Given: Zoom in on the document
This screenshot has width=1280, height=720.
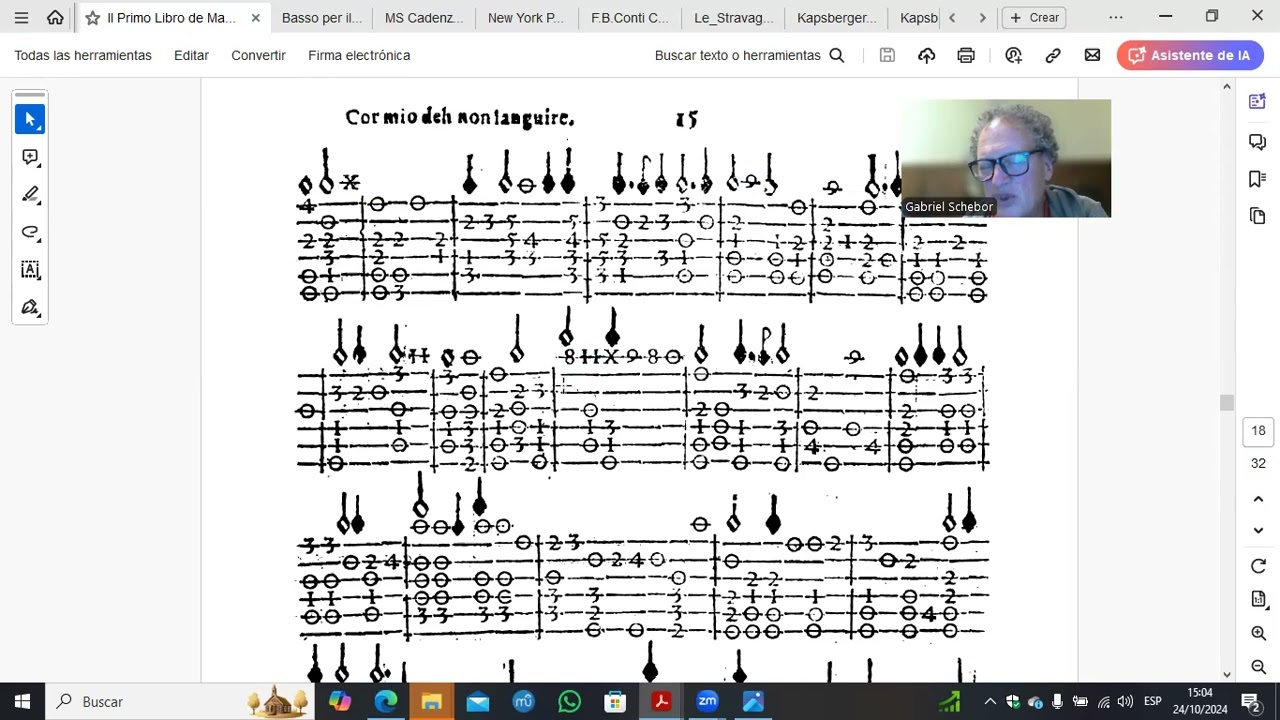Looking at the screenshot, I should 1258,633.
